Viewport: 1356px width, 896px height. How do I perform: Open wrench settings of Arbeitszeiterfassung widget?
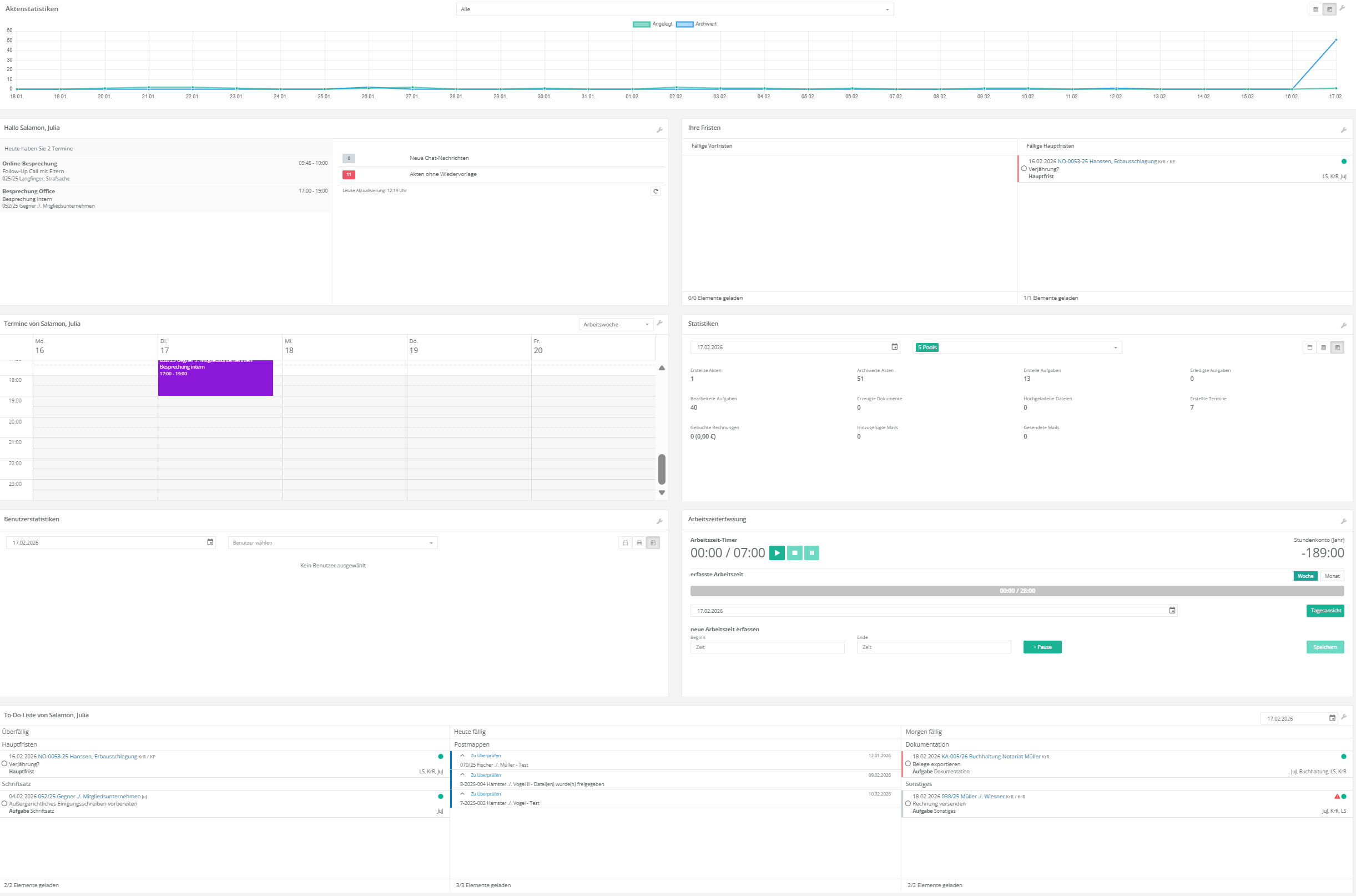click(x=1343, y=521)
